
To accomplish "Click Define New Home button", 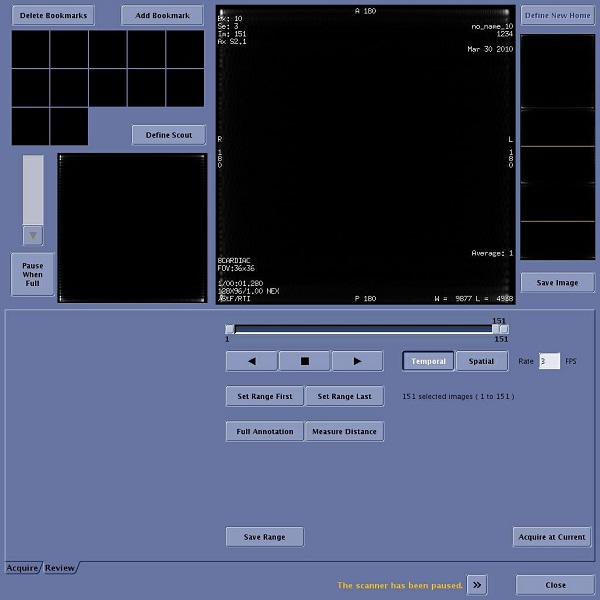I will [x=557, y=16].
